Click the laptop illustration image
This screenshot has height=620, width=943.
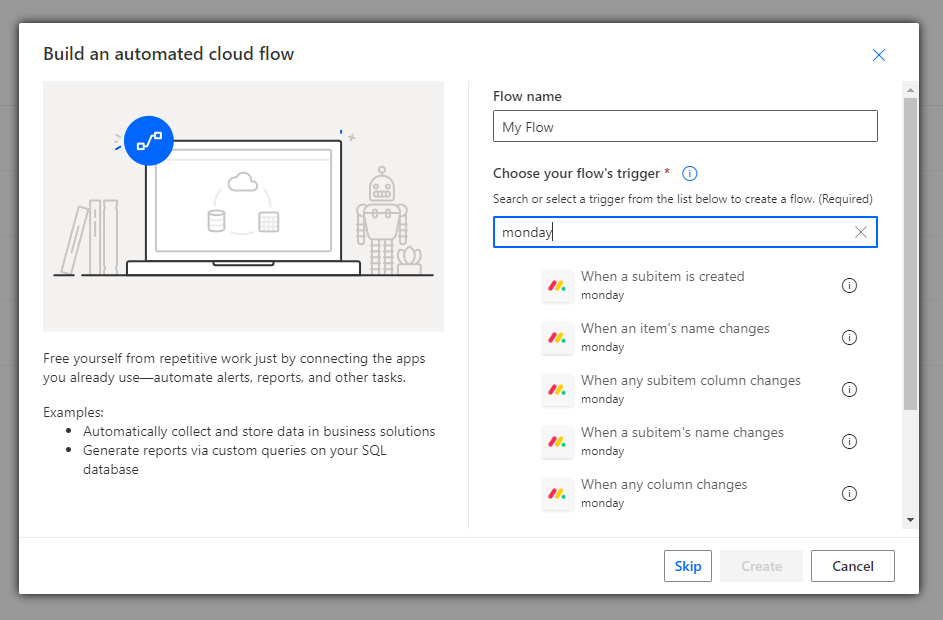click(244, 206)
